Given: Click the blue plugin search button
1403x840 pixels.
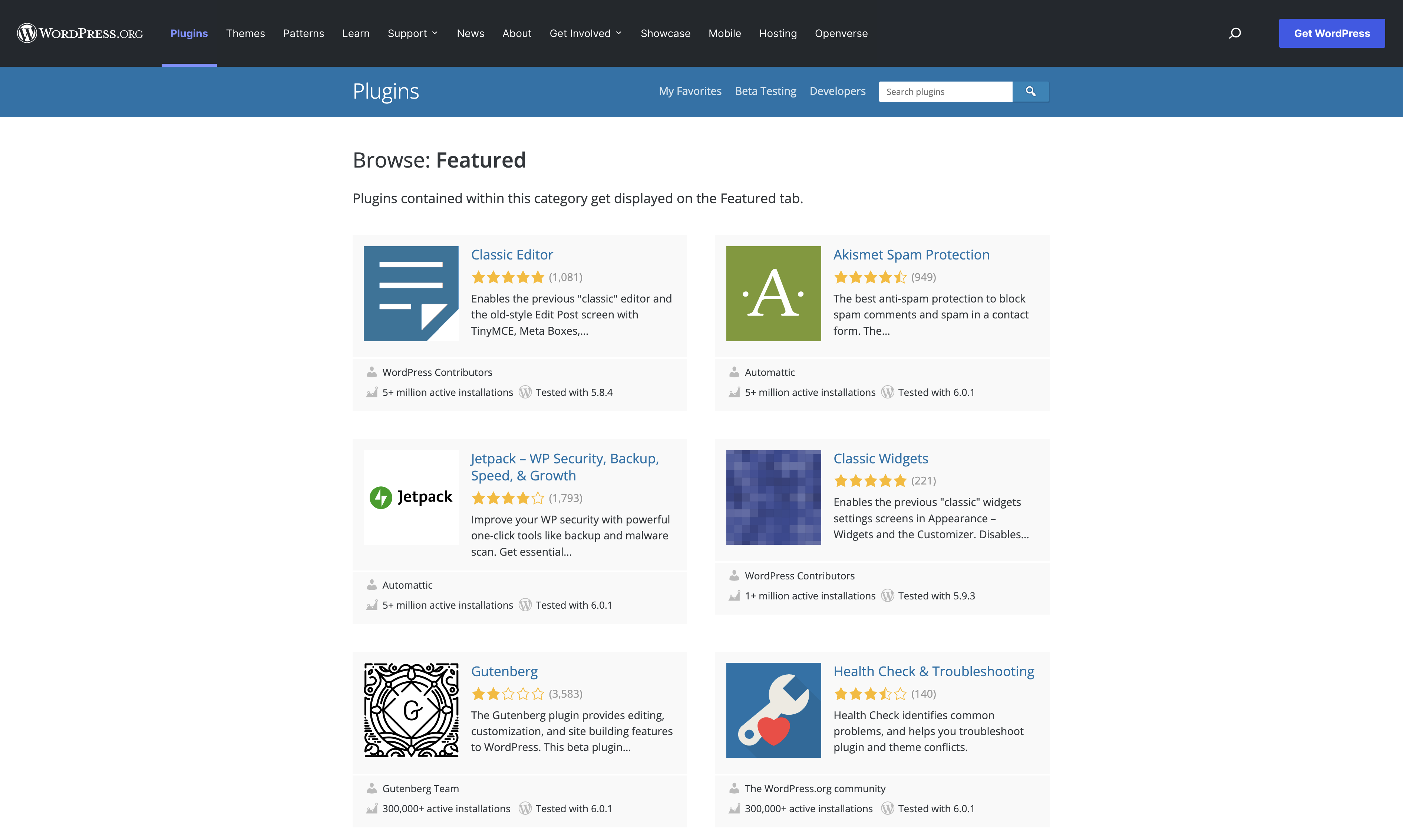Looking at the screenshot, I should (1030, 91).
